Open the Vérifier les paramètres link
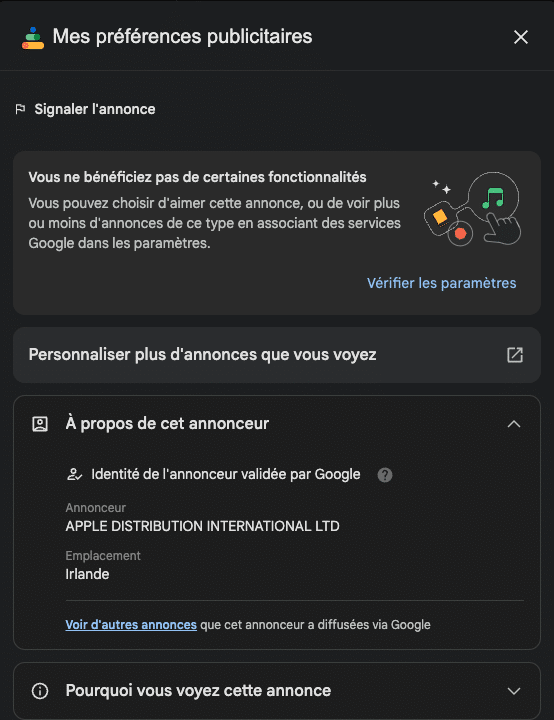Image resolution: width=554 pixels, height=720 pixels. click(441, 283)
